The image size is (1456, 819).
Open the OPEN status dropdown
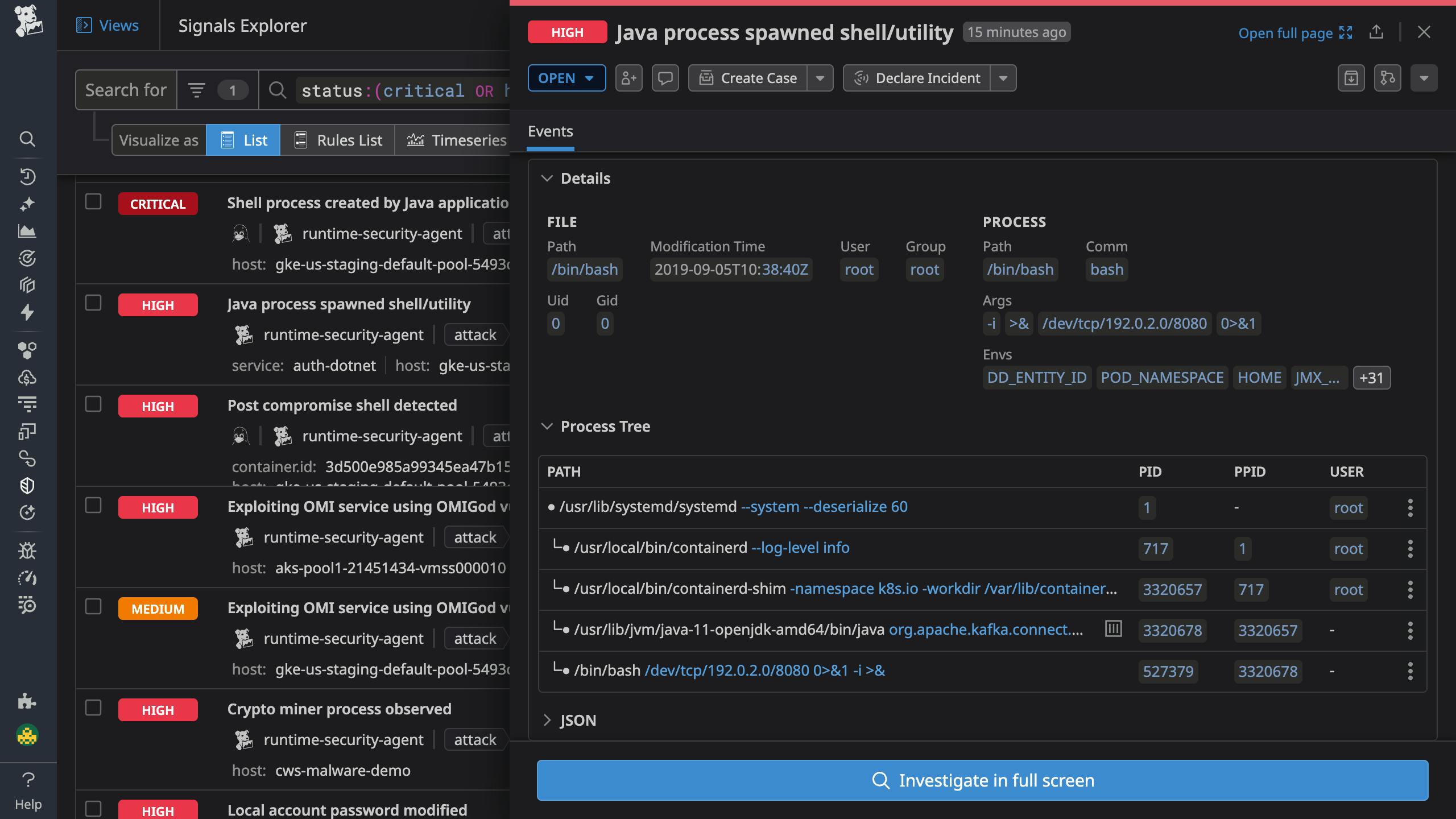(566, 78)
